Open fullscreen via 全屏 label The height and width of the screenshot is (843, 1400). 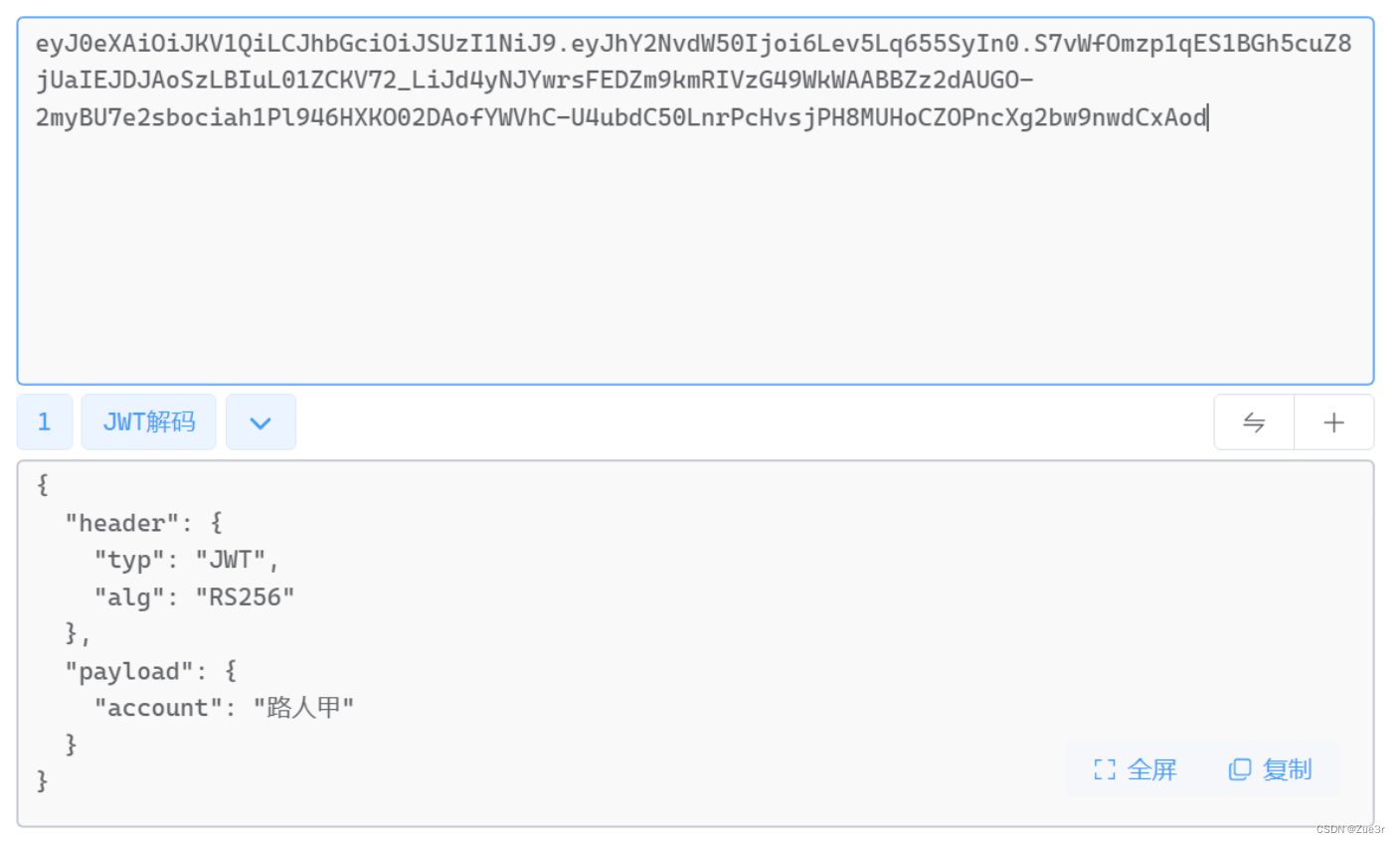point(1151,769)
